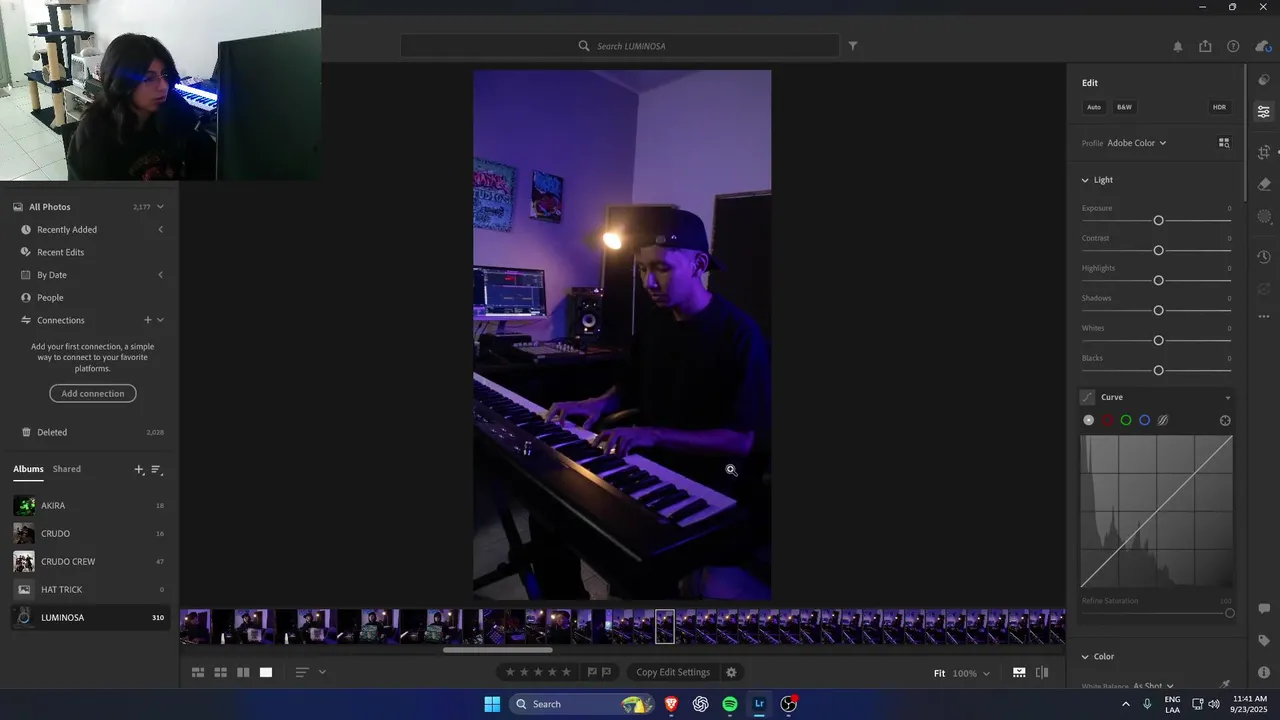Toggle the HDR editing mode
The width and height of the screenshot is (1280, 720).
(1219, 107)
